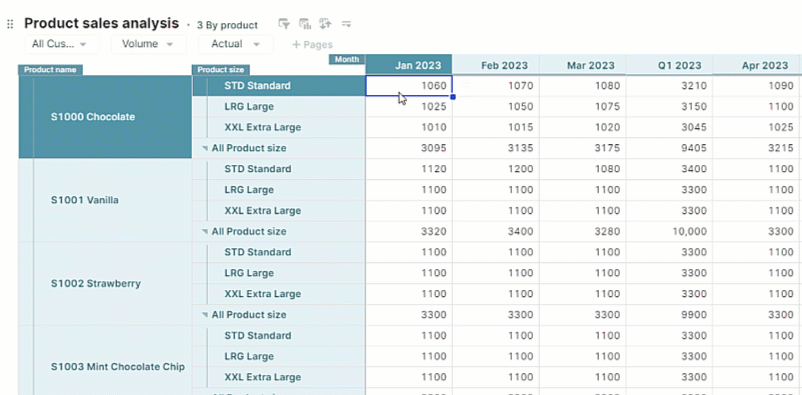Click Chocolate XXL Extra Large Jan cell 1010
This screenshot has height=395, width=802.
click(409, 127)
